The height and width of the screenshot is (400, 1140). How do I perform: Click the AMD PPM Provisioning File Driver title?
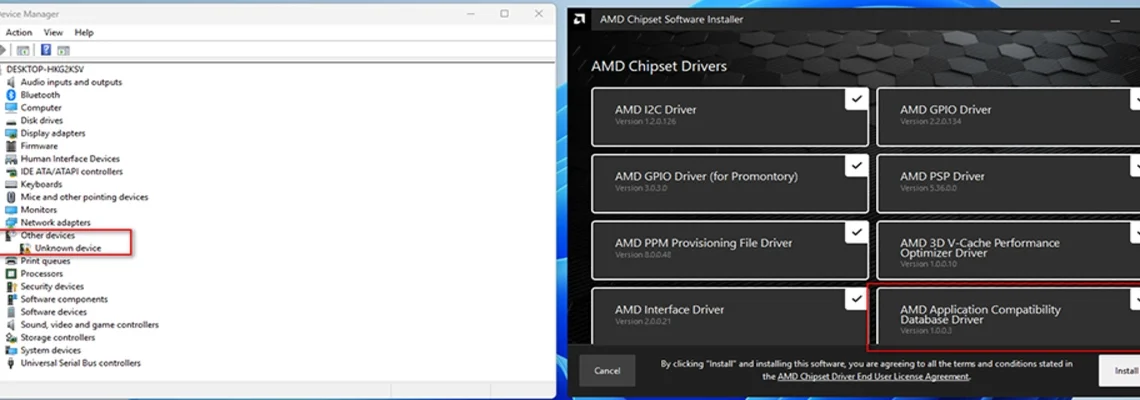[x=704, y=243]
